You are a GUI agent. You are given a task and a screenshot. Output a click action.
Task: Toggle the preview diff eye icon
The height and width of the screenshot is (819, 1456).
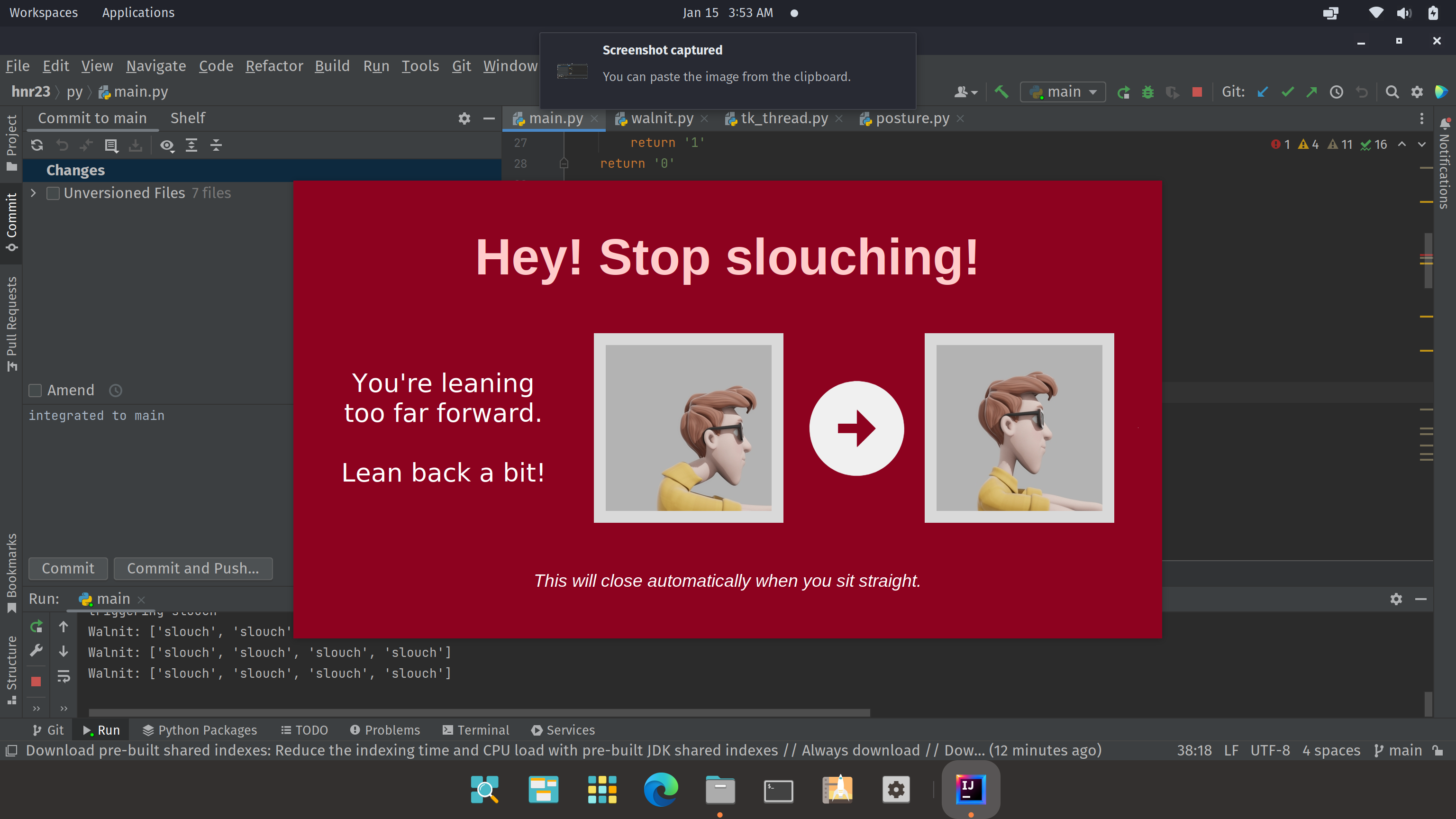click(167, 145)
